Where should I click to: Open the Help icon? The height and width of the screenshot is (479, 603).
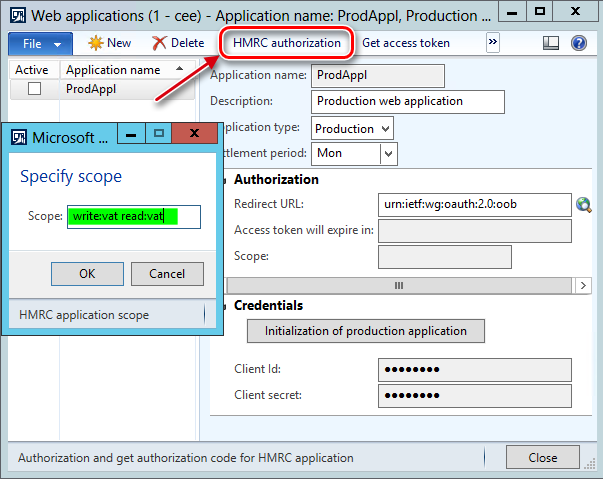[x=579, y=43]
